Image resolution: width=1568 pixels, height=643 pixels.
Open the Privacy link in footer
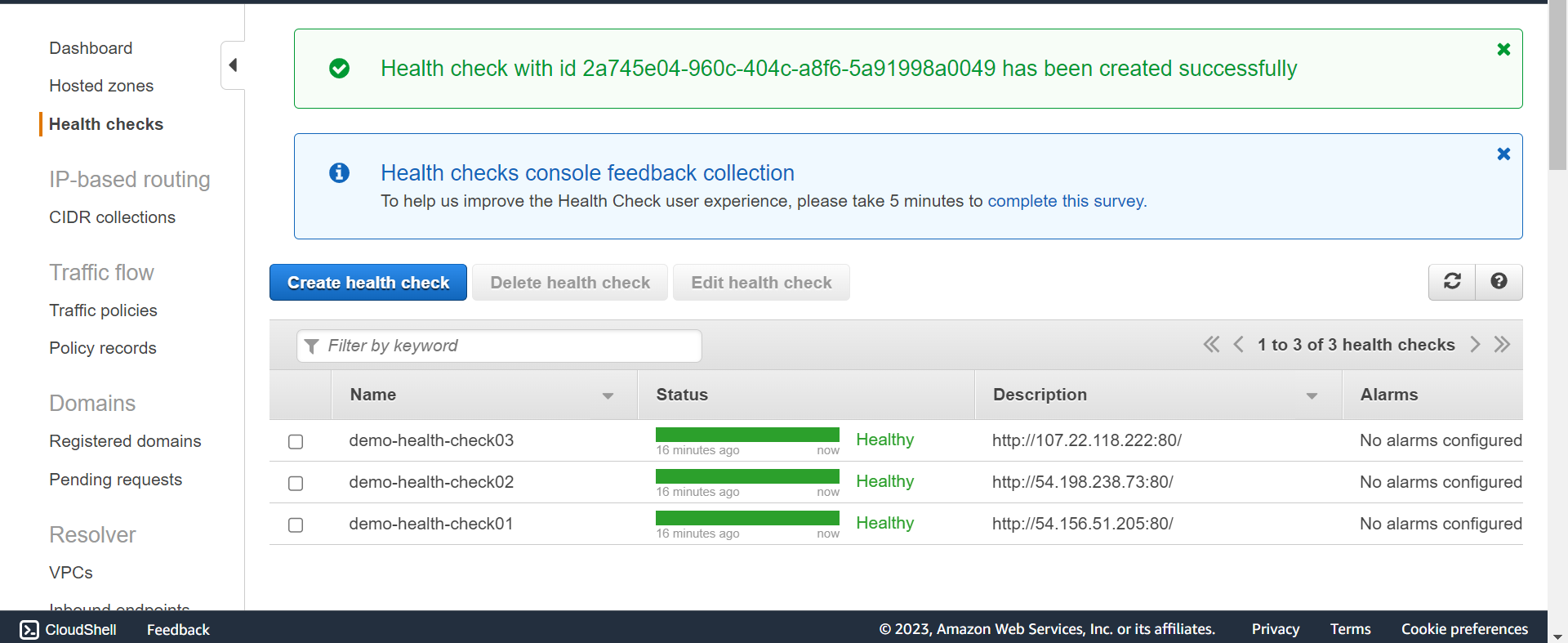pos(1275,629)
